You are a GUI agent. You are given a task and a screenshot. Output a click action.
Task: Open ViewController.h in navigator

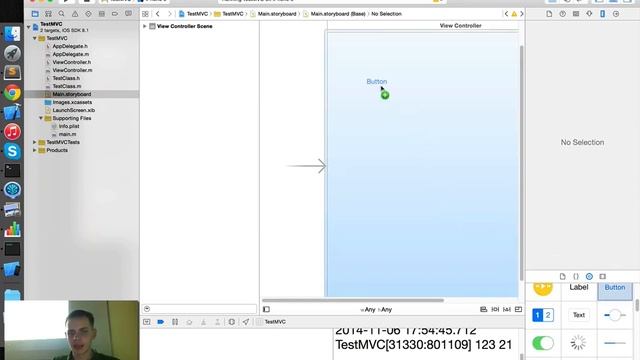71,62
